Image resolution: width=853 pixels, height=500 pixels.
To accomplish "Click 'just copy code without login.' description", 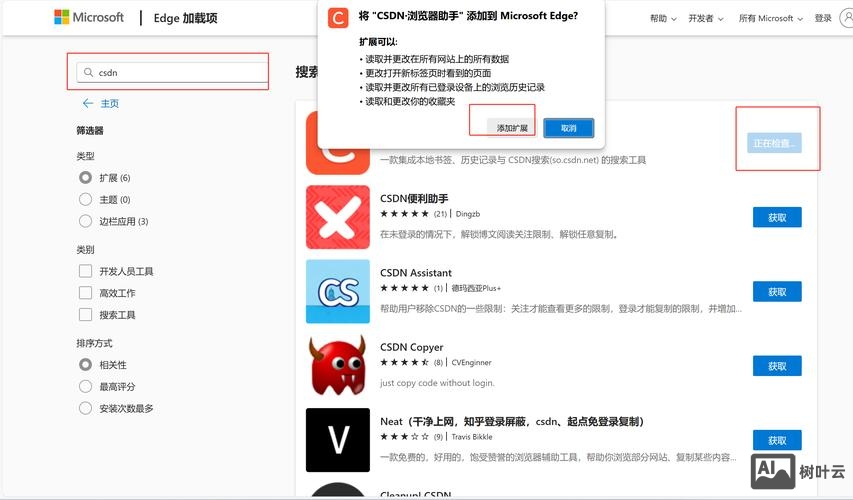I will coord(437,382).
